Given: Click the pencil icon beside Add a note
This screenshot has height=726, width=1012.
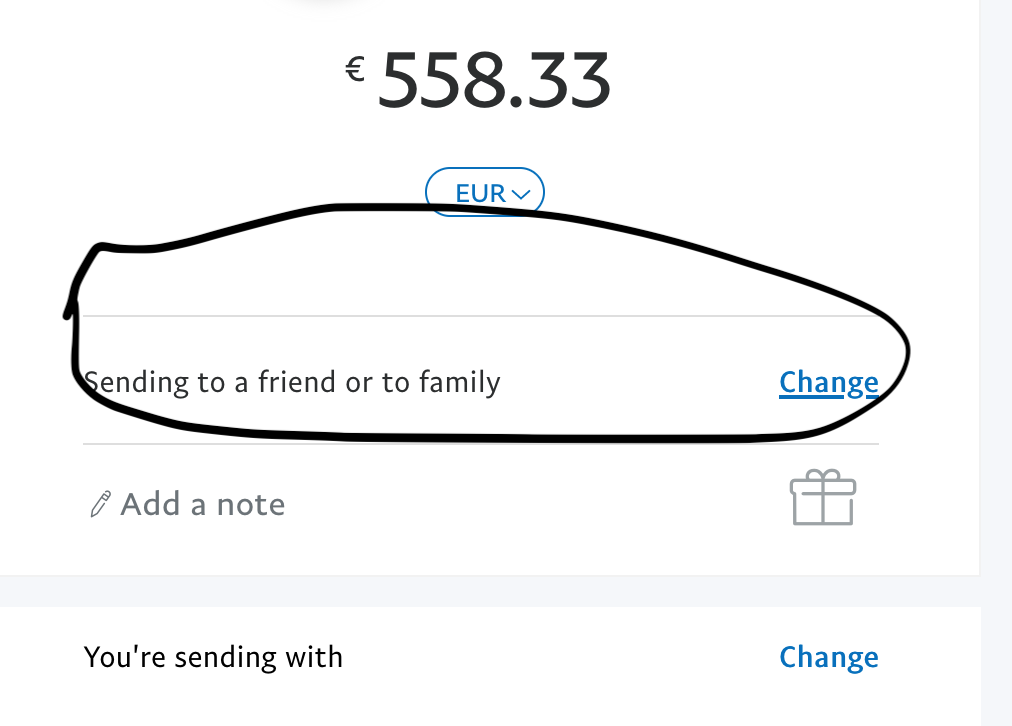Looking at the screenshot, I should (x=100, y=504).
